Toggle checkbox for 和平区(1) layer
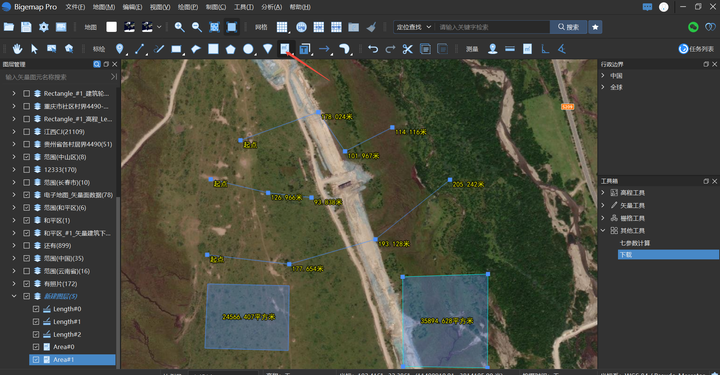Image resolution: width=720 pixels, height=375 pixels. (27, 220)
